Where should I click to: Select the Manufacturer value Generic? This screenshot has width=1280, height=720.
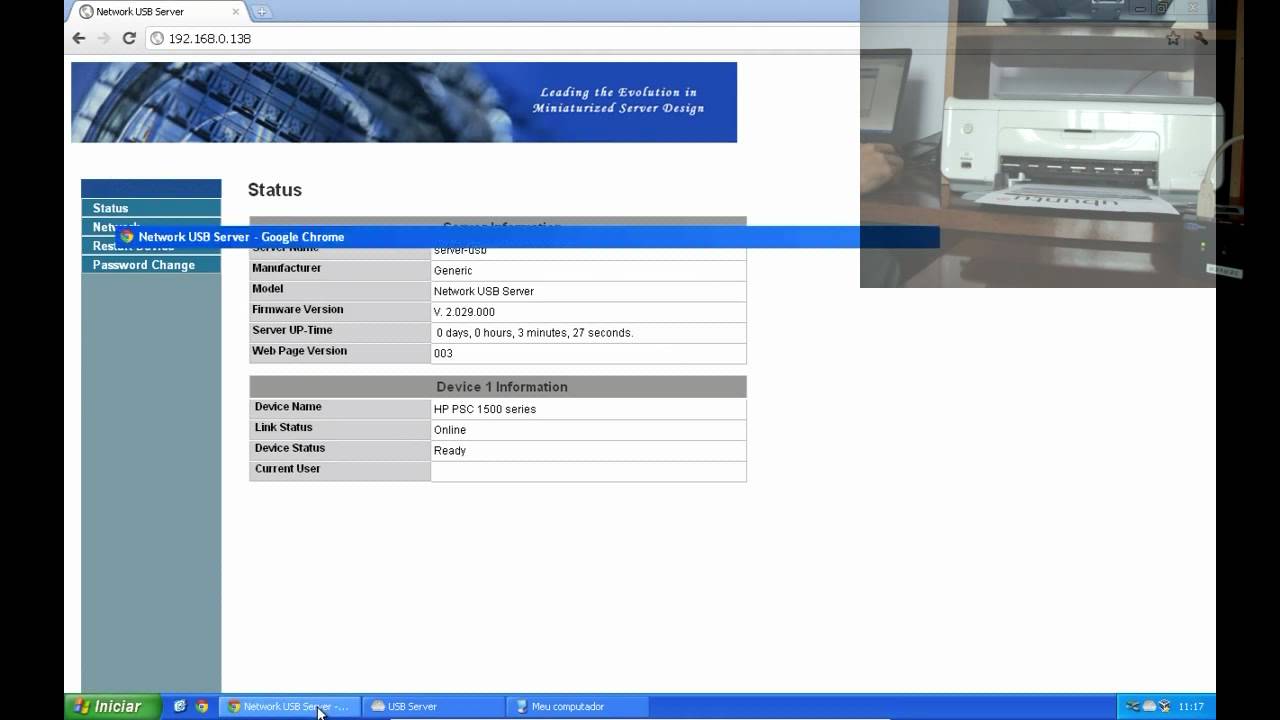tap(453, 271)
